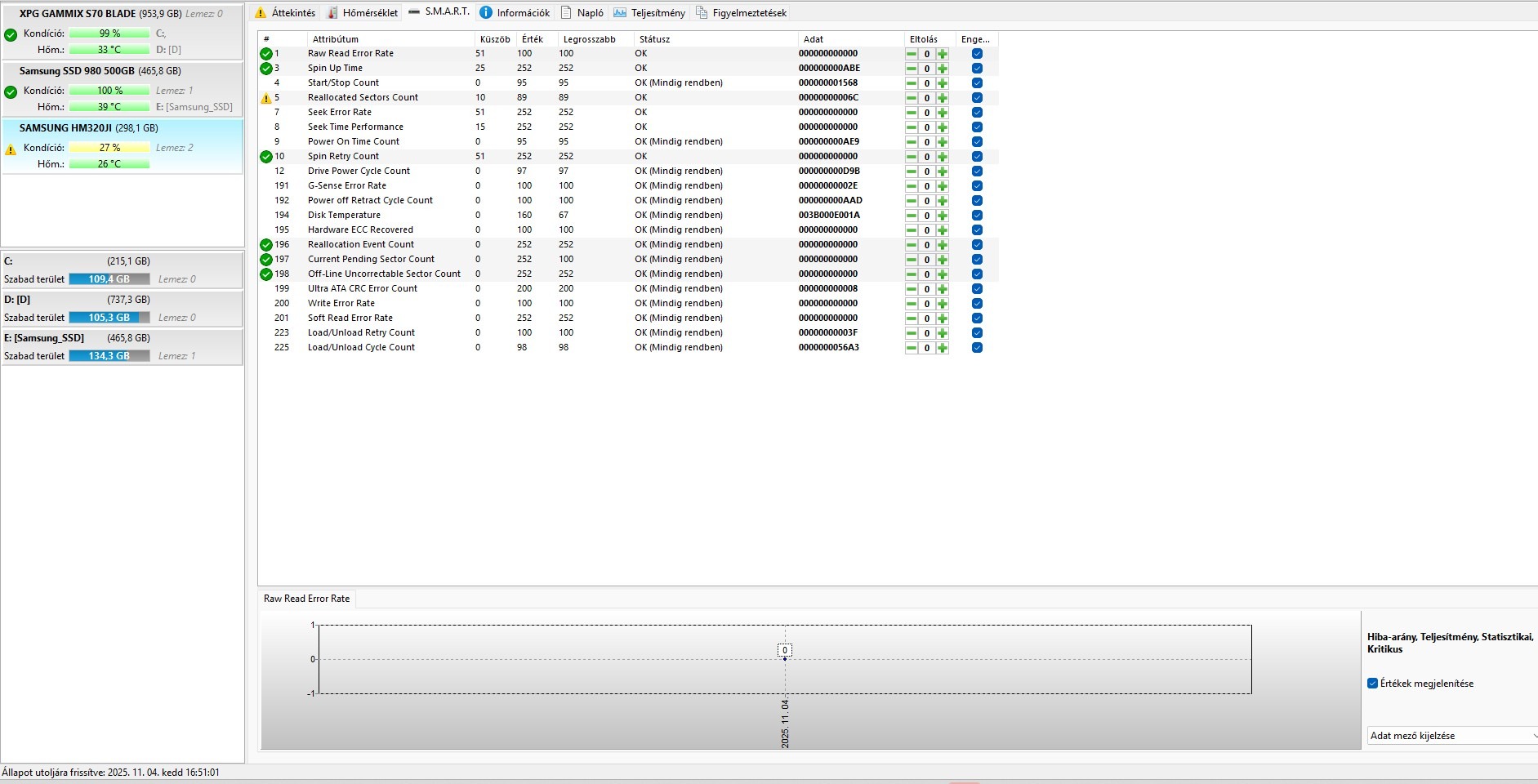Open the Teljesítmény tab
The width and height of the screenshot is (1538, 784).
point(649,12)
